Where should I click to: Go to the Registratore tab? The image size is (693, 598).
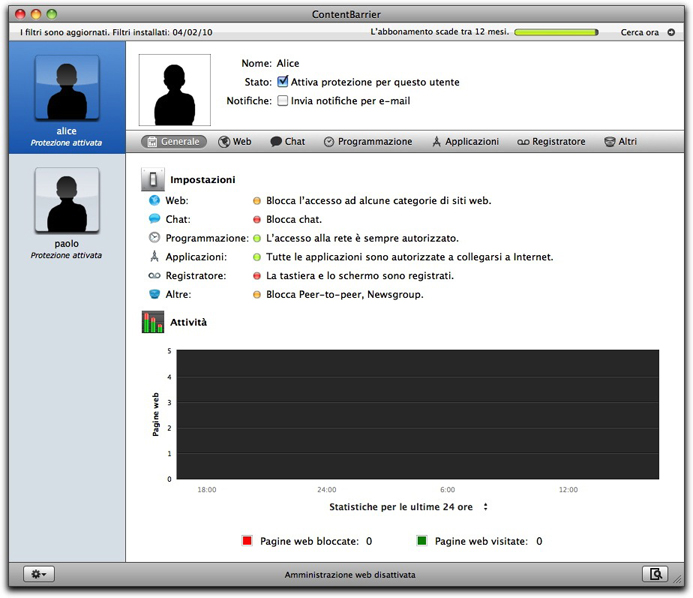(x=551, y=141)
